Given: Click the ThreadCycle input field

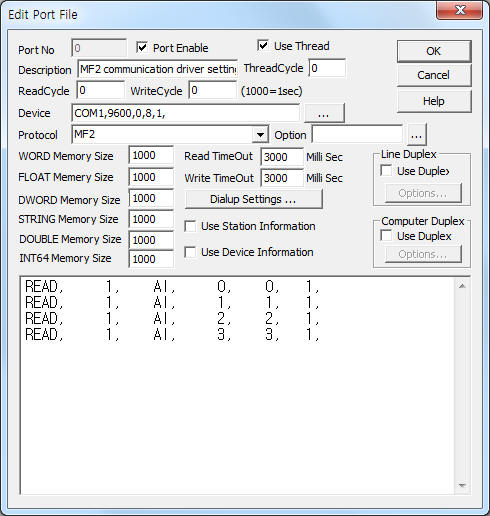Looking at the screenshot, I should click(327, 68).
